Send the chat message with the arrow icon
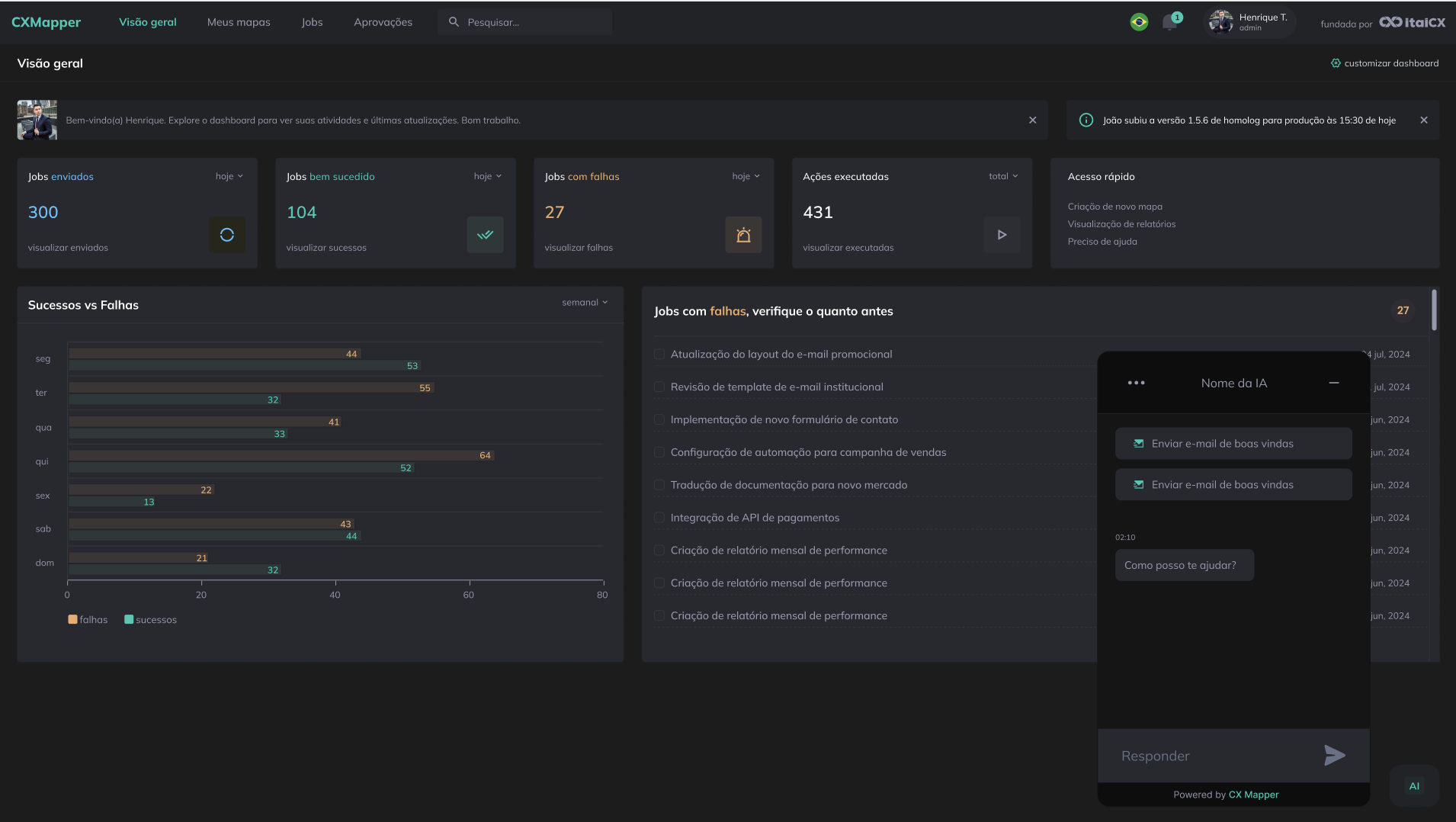Screen dimensions: 1456x822 coord(1334,755)
